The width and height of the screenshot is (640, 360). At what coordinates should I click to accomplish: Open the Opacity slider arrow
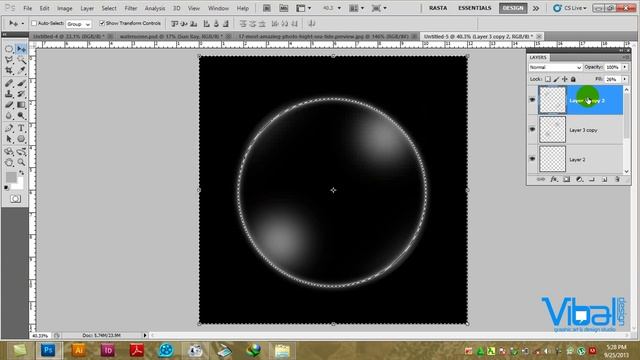pos(625,67)
